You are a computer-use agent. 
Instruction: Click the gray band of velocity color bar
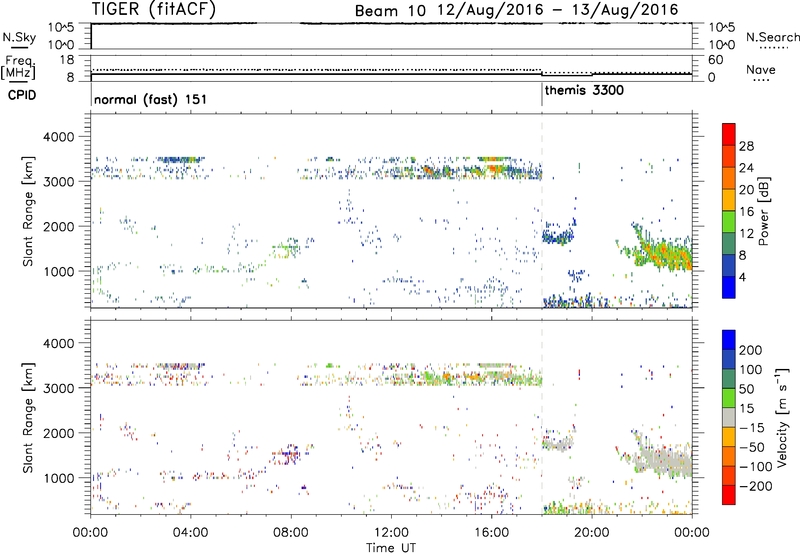pos(729,417)
